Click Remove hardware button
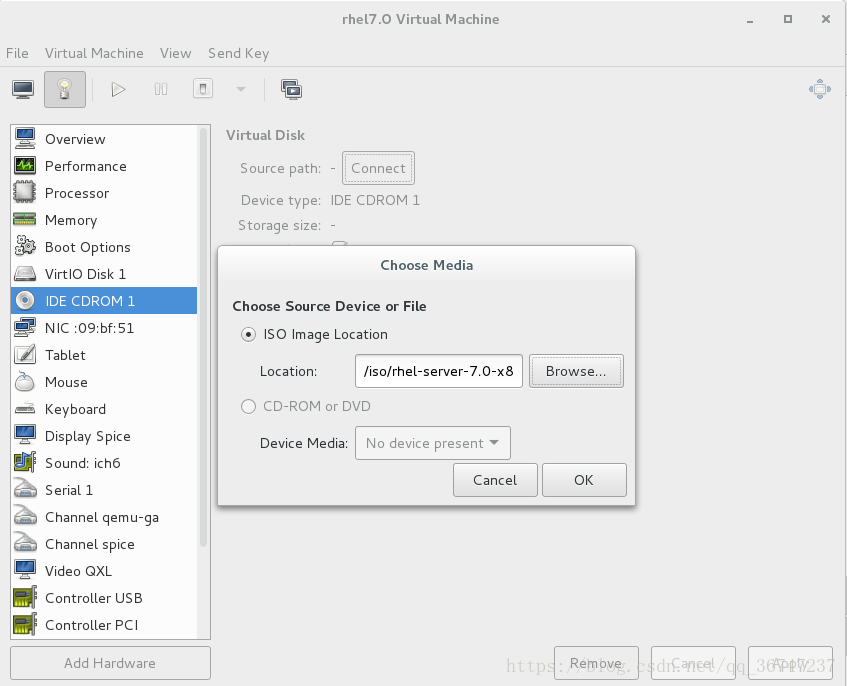 pos(596,663)
